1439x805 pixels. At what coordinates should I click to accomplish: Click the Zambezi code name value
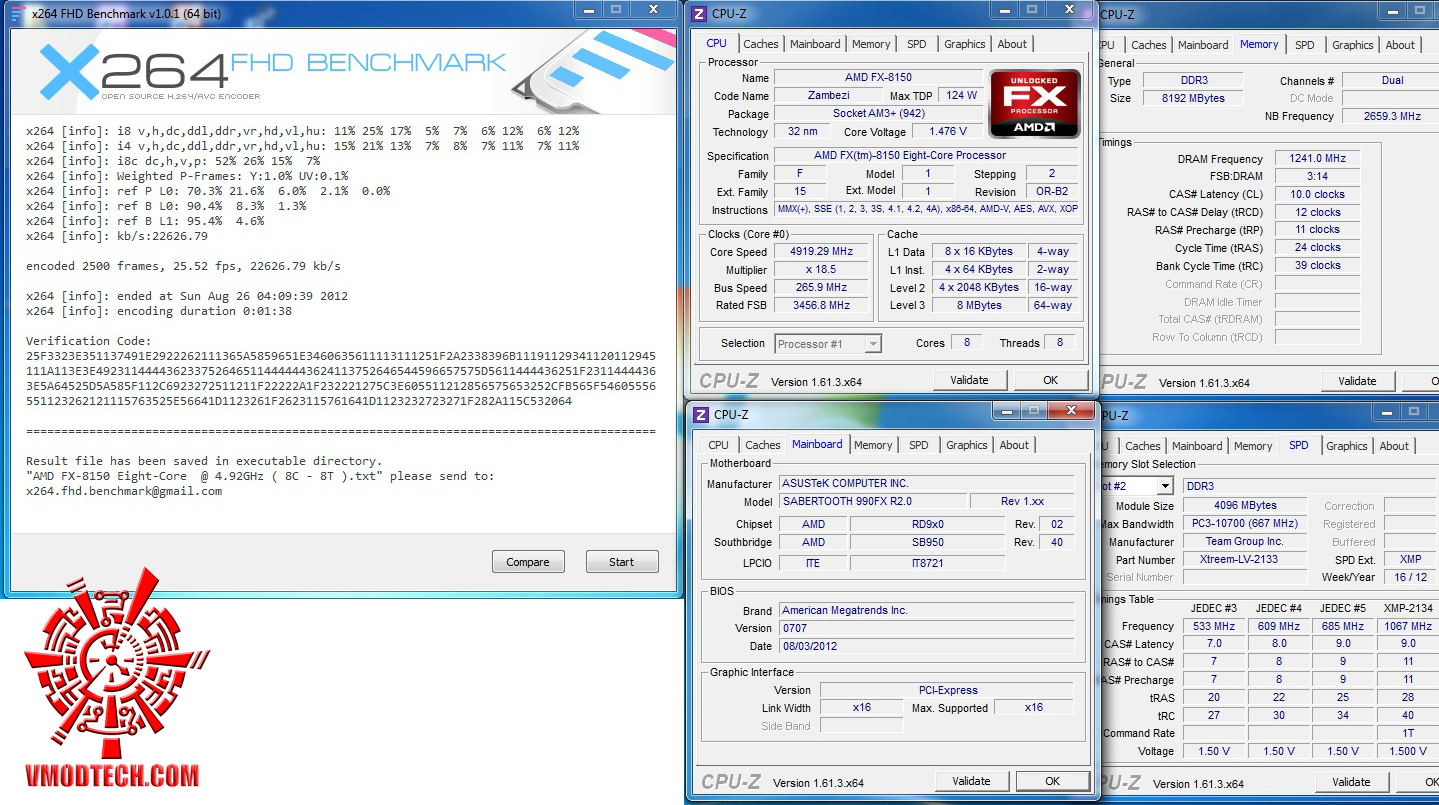pos(829,96)
